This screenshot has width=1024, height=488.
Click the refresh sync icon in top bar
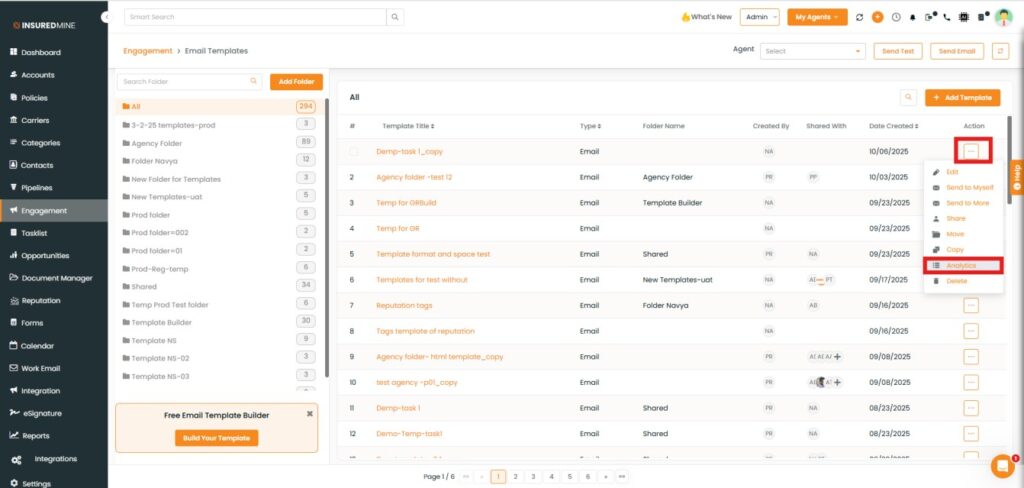tap(859, 17)
